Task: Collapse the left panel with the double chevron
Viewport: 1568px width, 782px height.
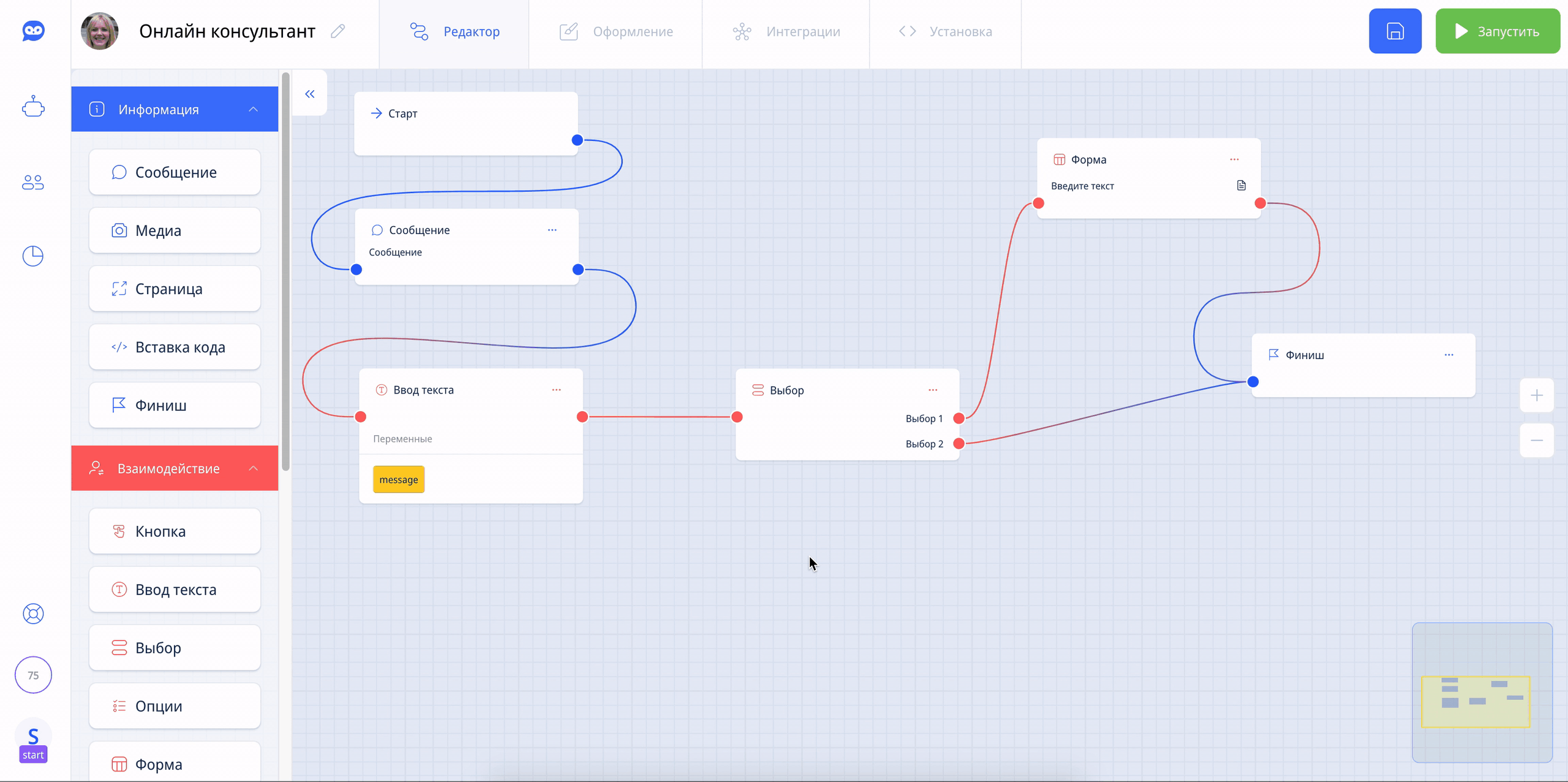Action: (310, 94)
